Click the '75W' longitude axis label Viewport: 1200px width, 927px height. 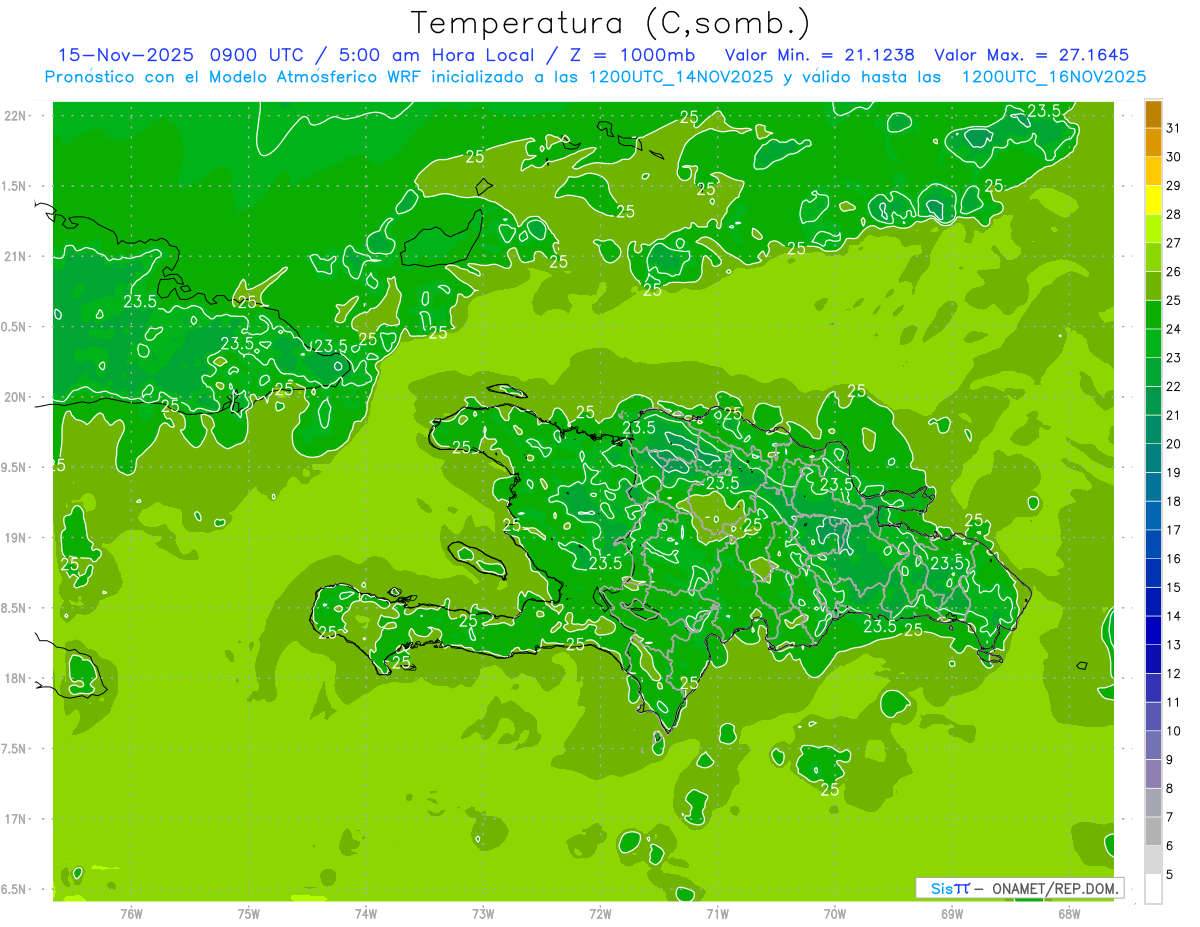pyautogui.click(x=248, y=913)
